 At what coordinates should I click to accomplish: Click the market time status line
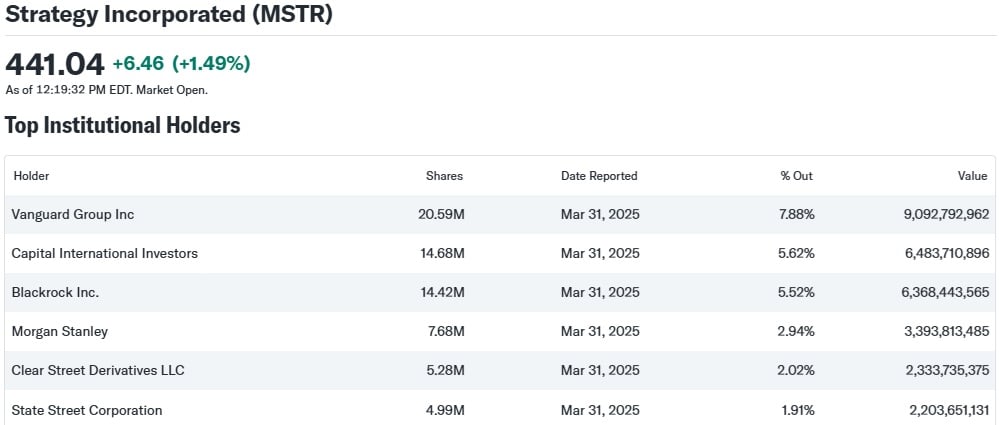point(107,90)
